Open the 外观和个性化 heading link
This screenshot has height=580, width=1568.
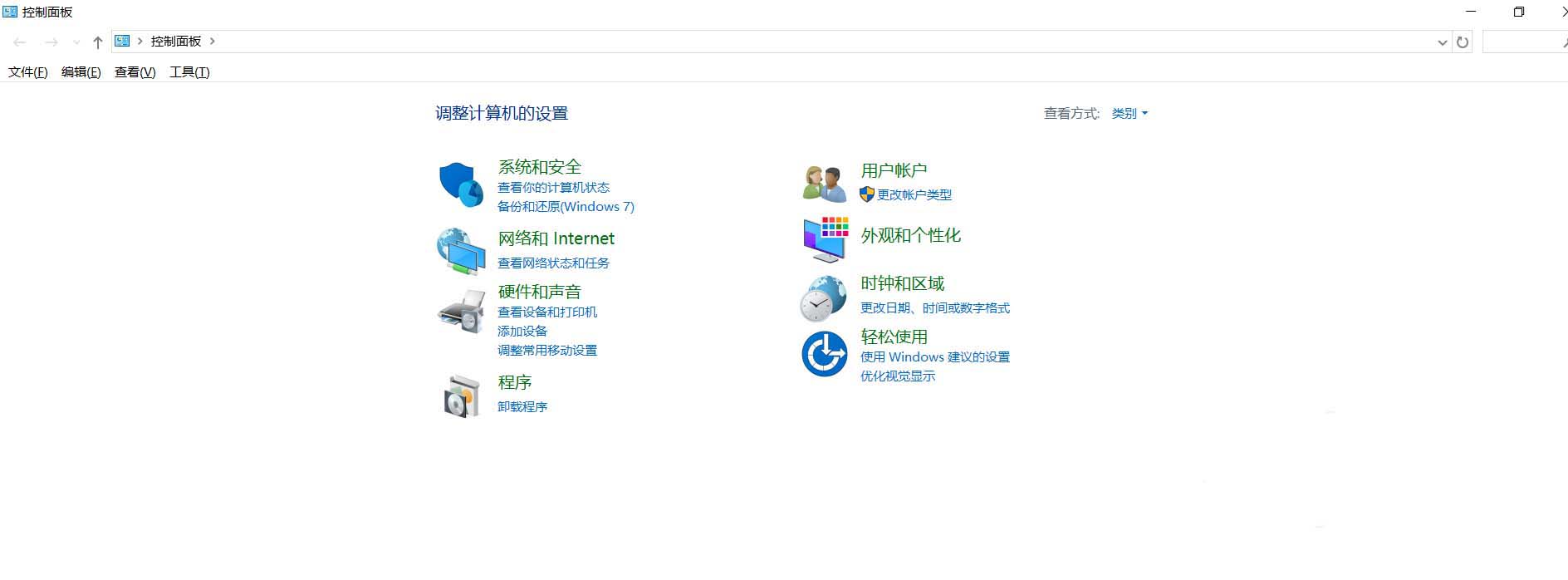911,235
